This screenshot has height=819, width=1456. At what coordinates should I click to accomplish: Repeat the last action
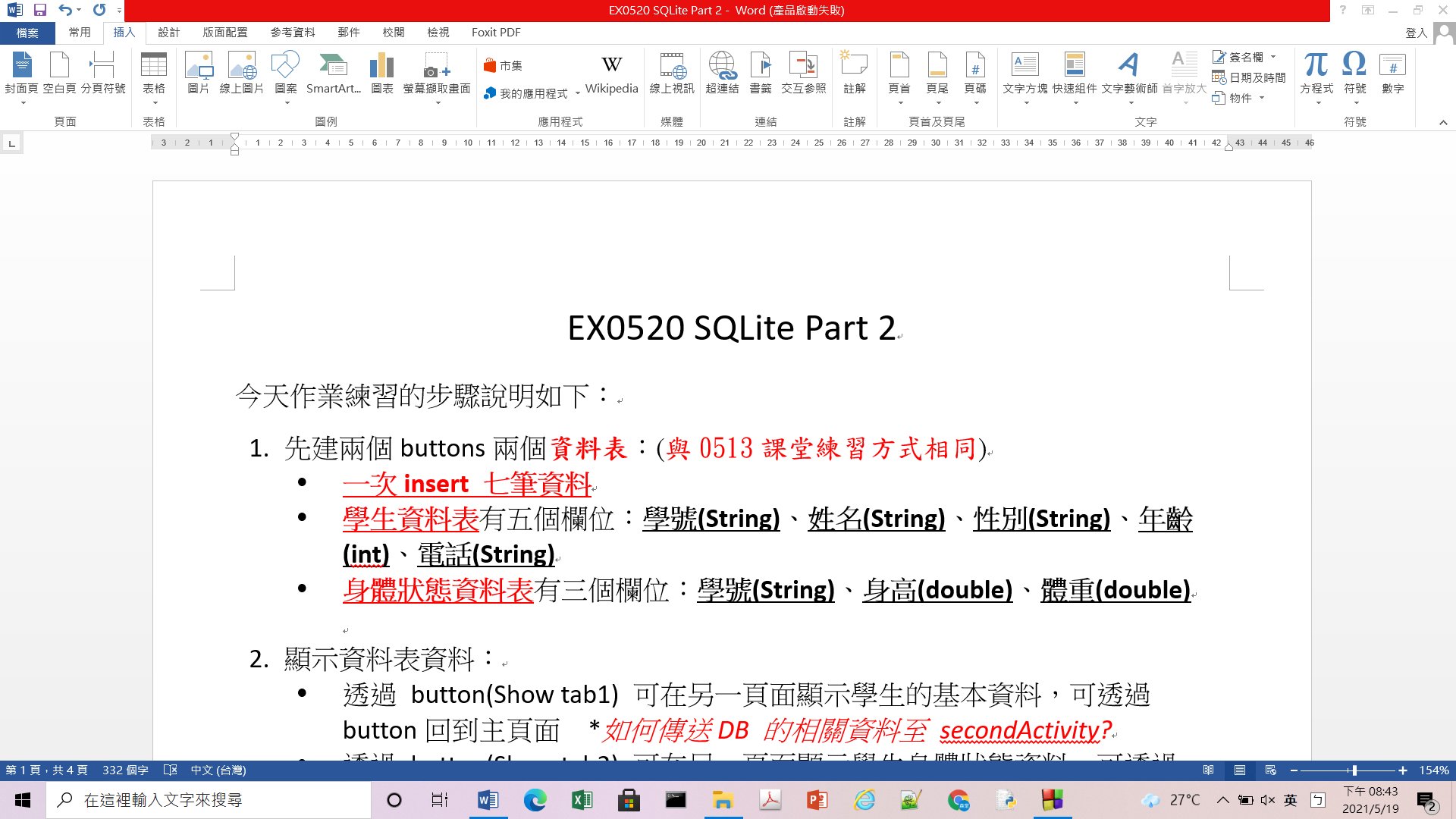pyautogui.click(x=99, y=10)
